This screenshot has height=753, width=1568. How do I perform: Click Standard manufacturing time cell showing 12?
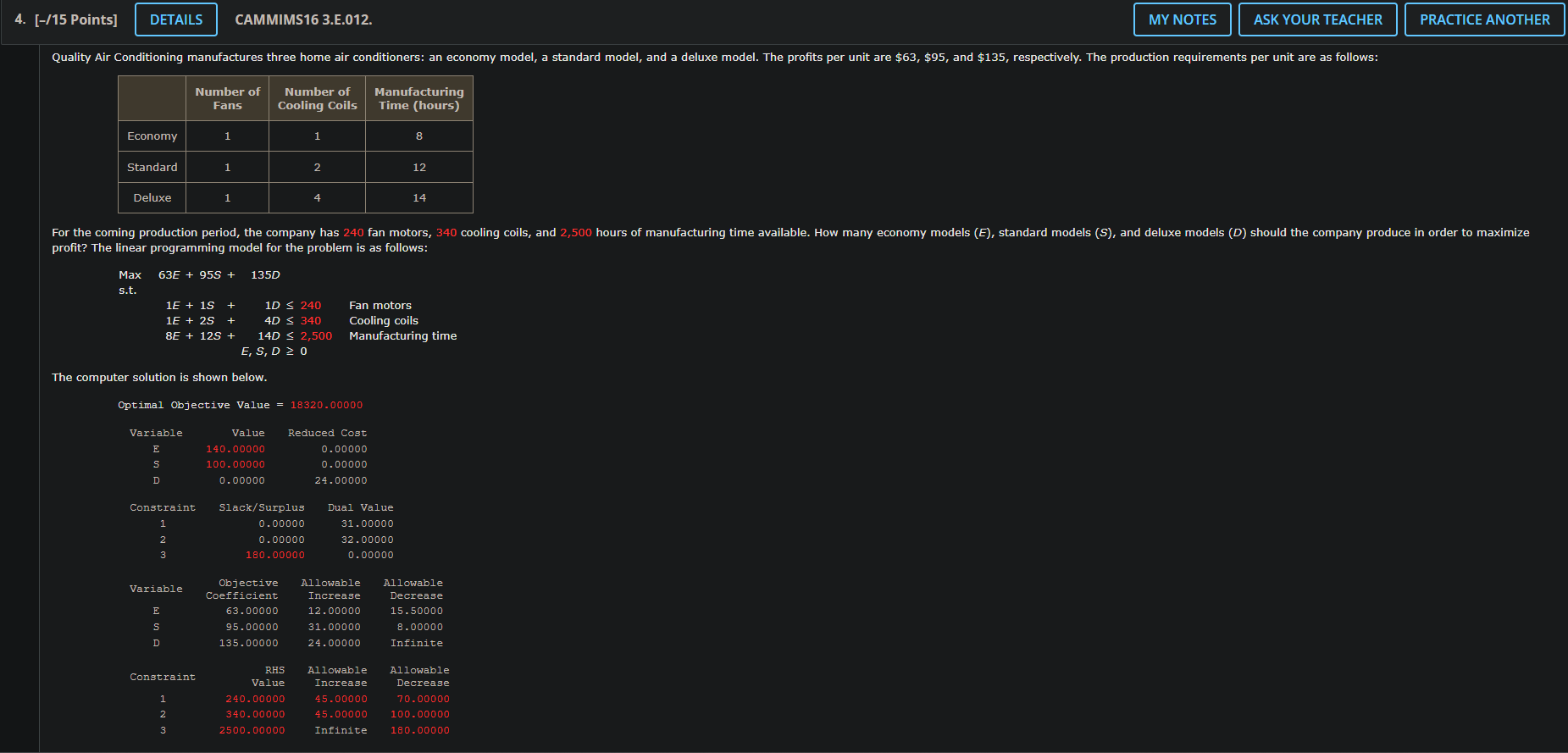(418, 167)
